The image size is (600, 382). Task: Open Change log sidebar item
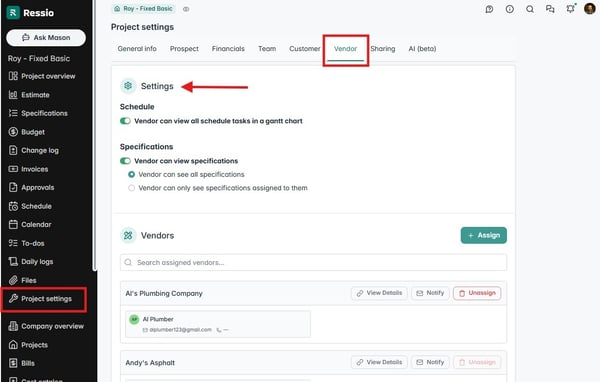pos(34,150)
